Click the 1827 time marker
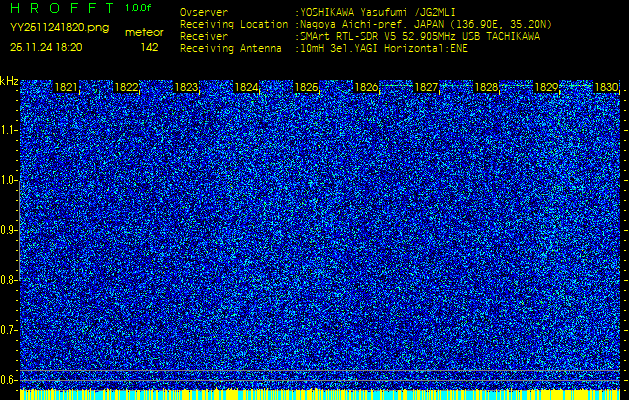This screenshot has height=400, width=629. pos(426,87)
